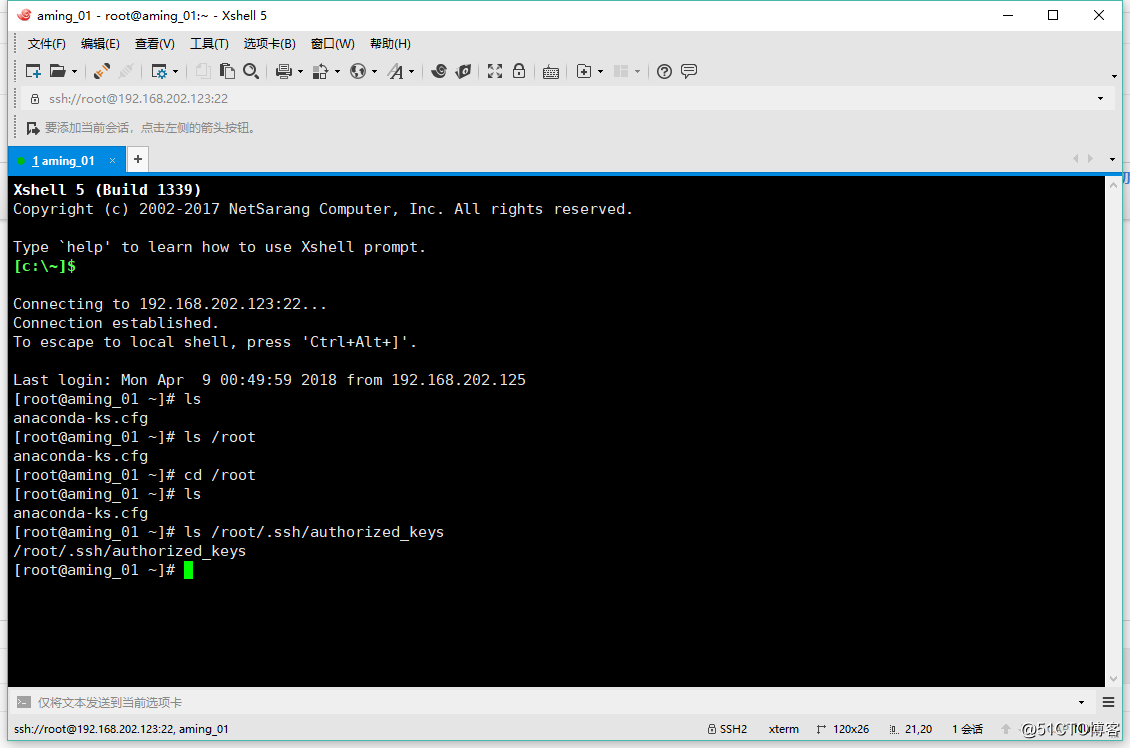Click the 1 会话 session count status entry
Screen dimensions: 1130x748
coord(967,729)
